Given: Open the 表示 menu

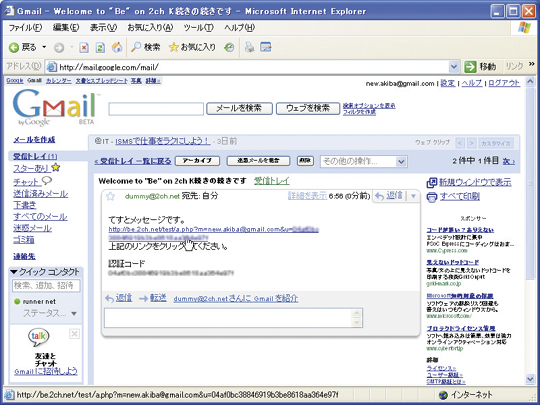Looking at the screenshot, I should tap(103, 28).
